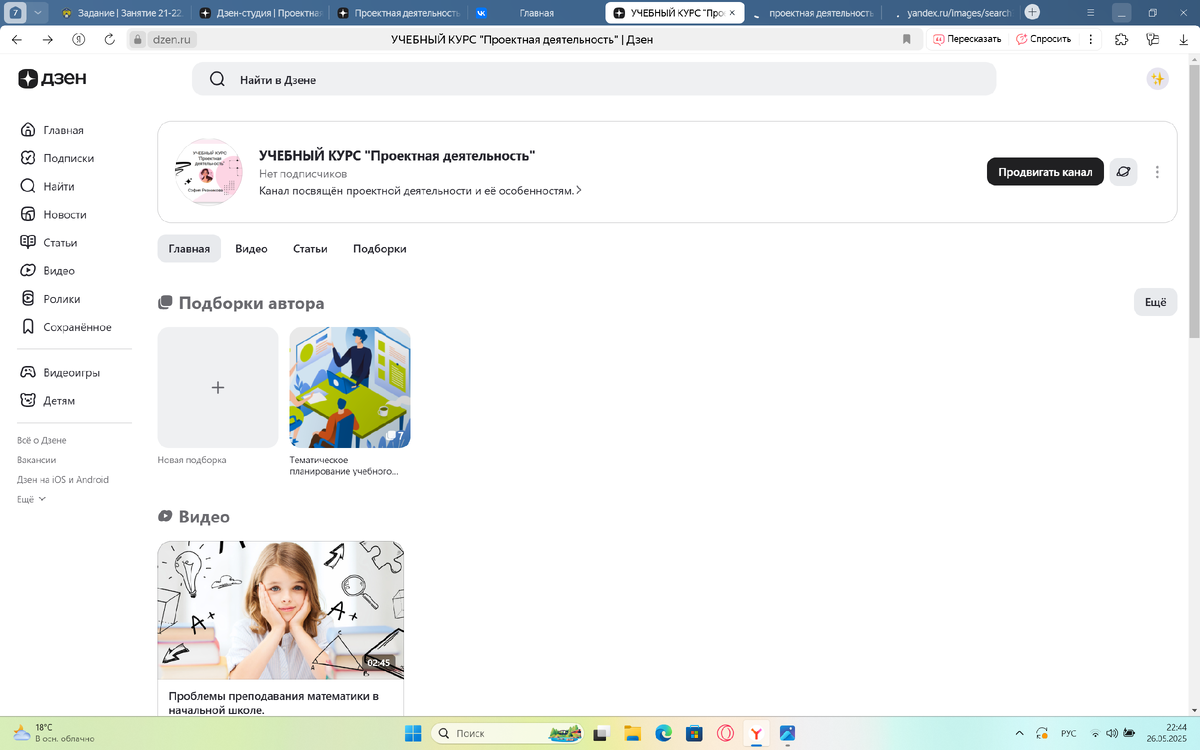Expand the channel description chevron
The image size is (1200, 750).
[579, 190]
